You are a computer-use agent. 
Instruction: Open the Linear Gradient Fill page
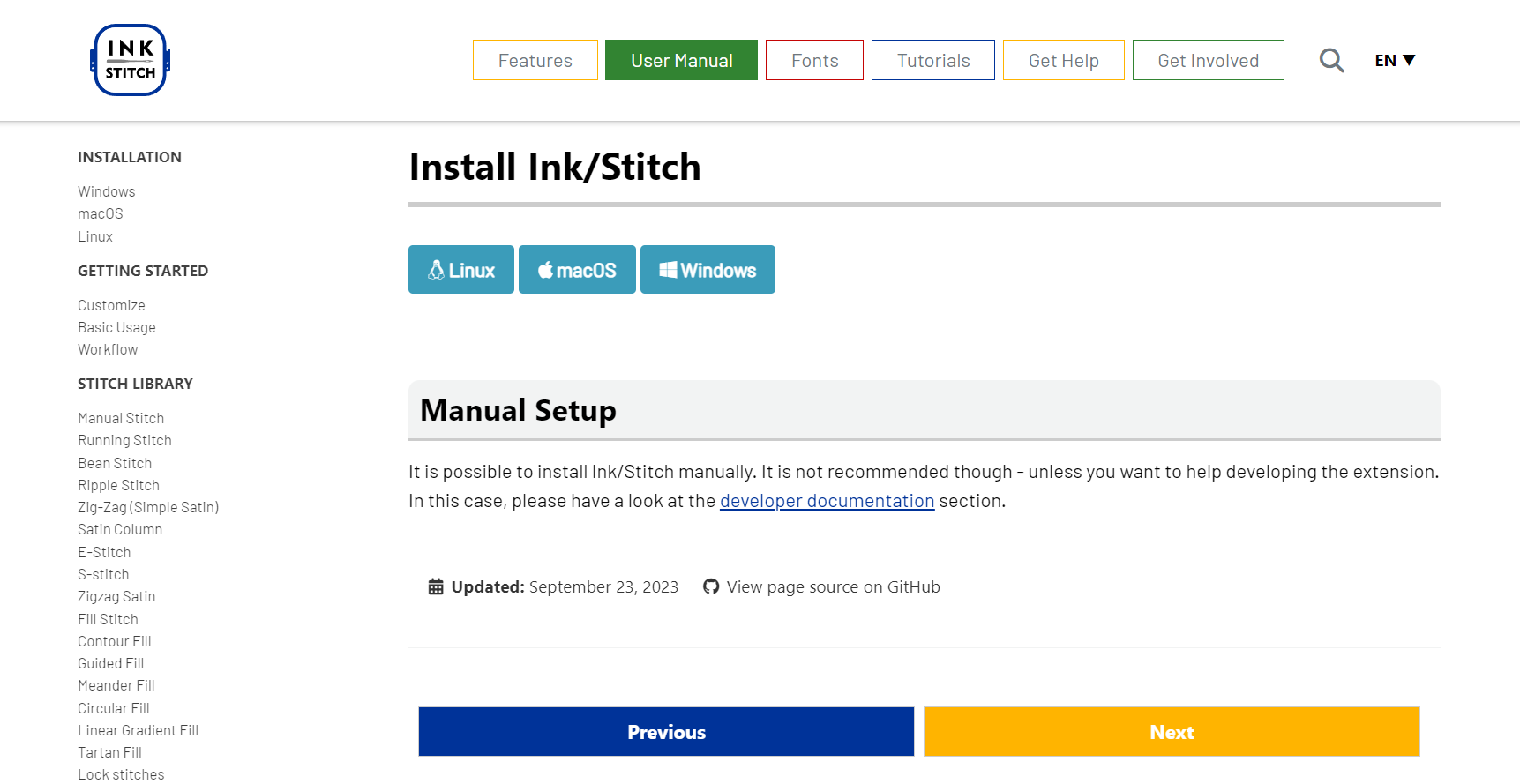138,730
